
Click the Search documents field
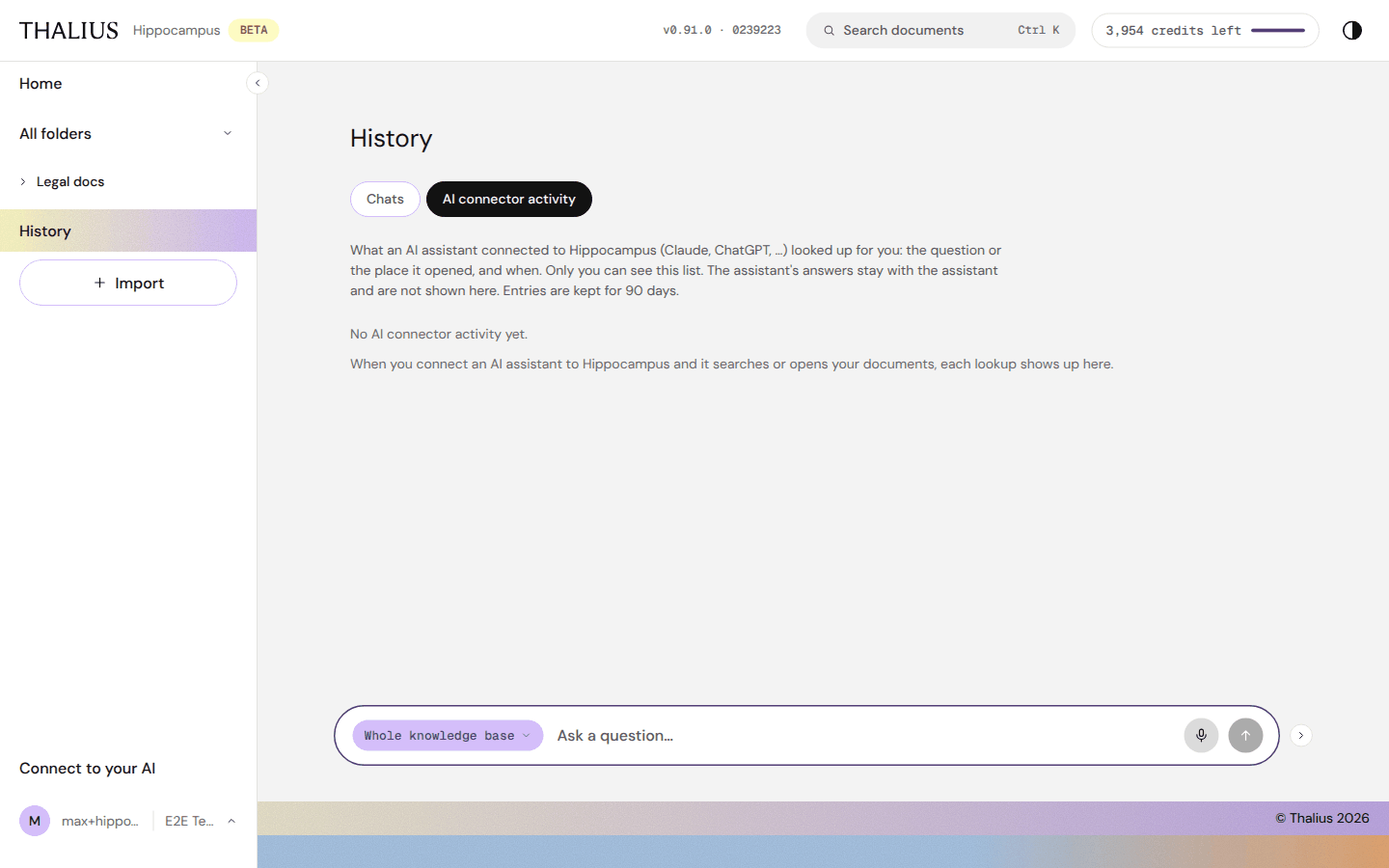[940, 30]
